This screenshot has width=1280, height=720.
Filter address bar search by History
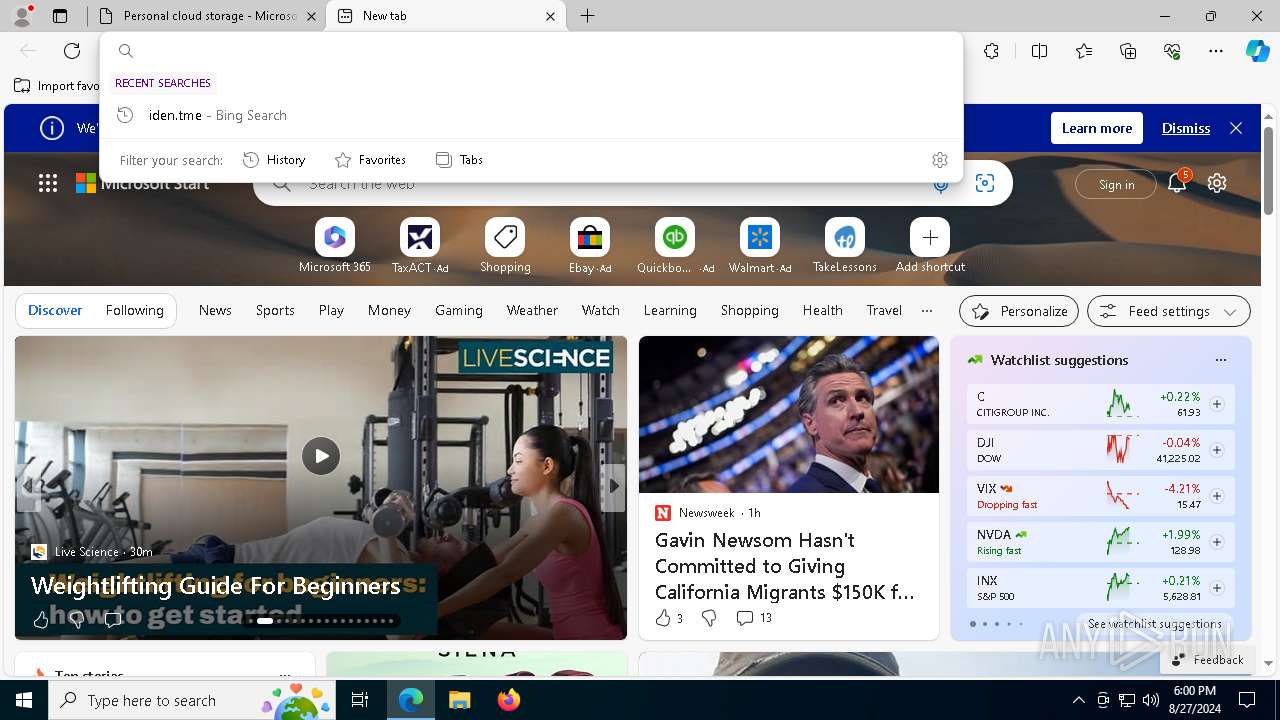tap(274, 160)
